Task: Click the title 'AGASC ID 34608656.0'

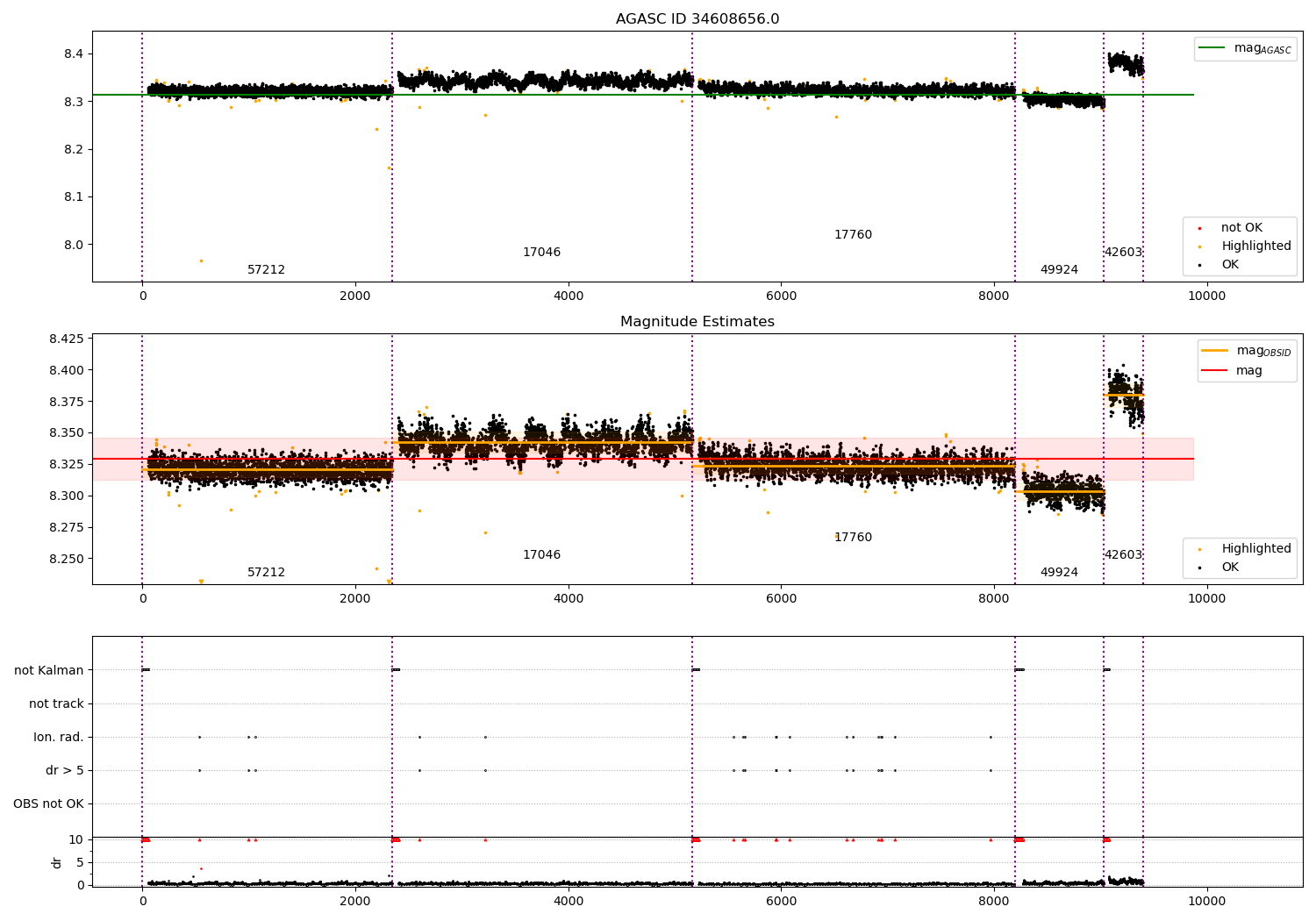Action: coord(697,19)
